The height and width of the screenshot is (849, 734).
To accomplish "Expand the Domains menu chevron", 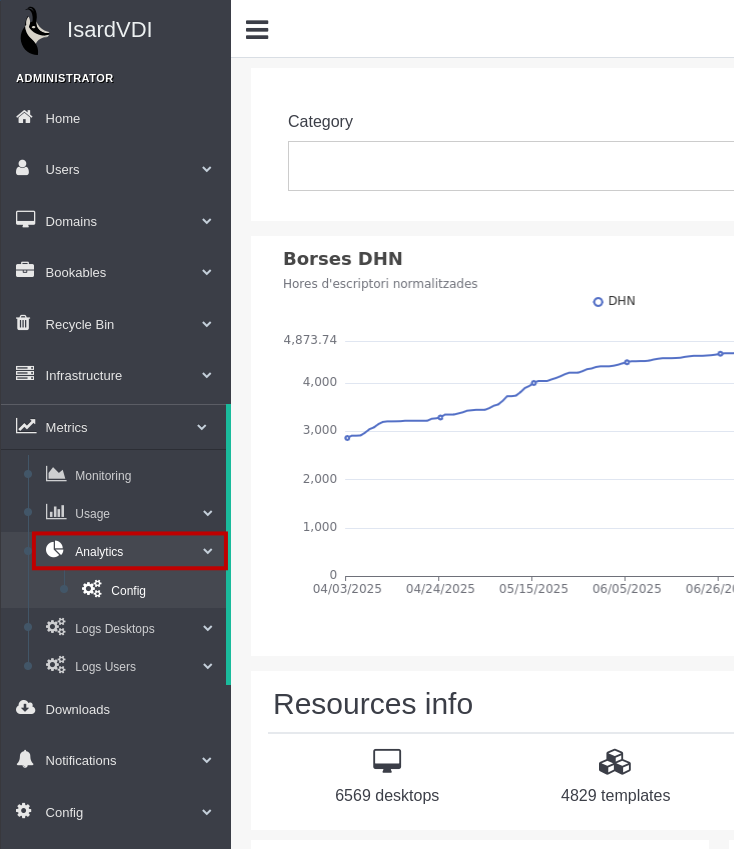I will pyautogui.click(x=207, y=221).
